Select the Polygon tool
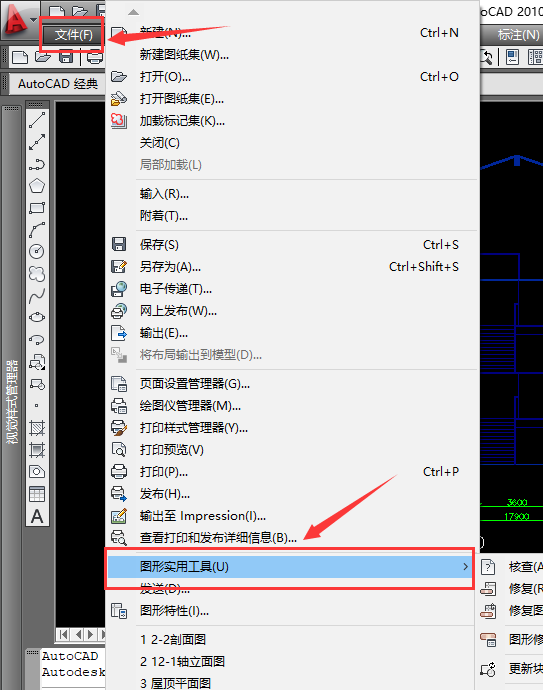The image size is (543, 690). (37, 186)
